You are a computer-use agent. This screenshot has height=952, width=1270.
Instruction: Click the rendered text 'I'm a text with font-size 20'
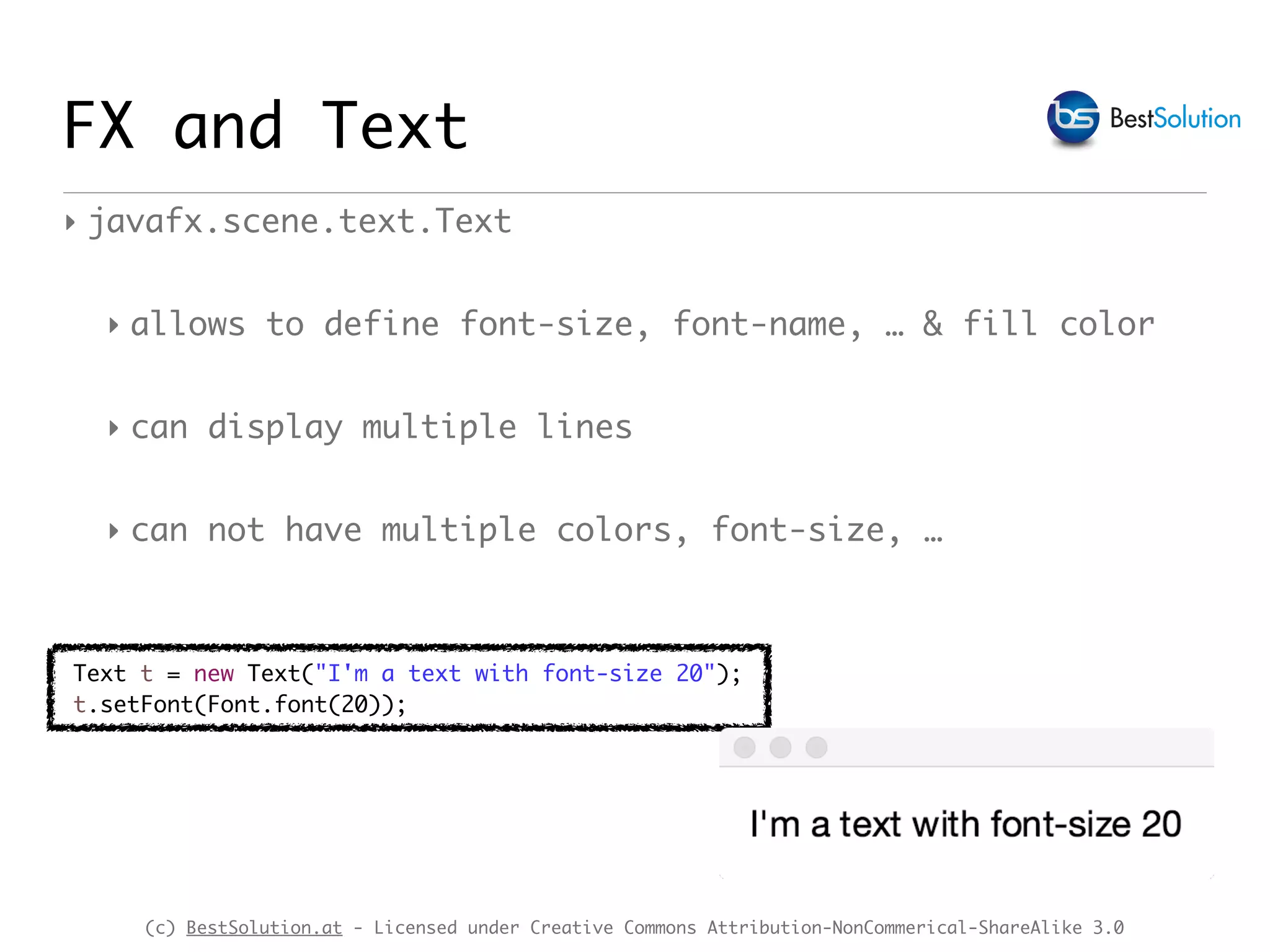(x=966, y=824)
